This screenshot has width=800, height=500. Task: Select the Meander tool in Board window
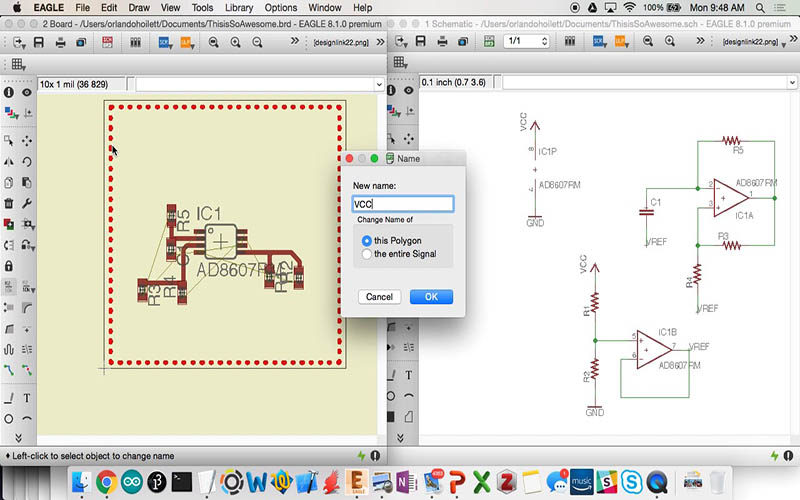click(x=9, y=349)
